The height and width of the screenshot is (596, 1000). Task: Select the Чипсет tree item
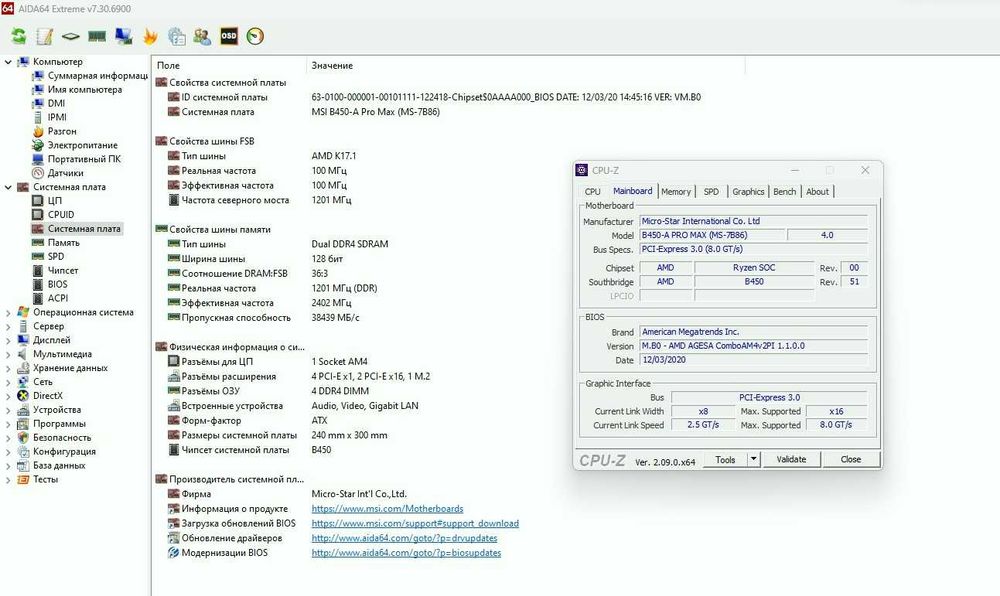[63, 270]
